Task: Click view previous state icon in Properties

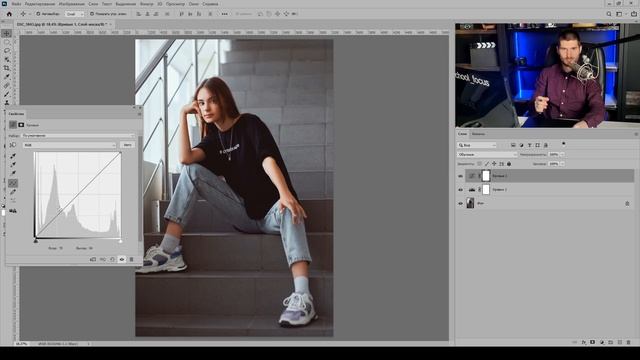Action: point(103,260)
